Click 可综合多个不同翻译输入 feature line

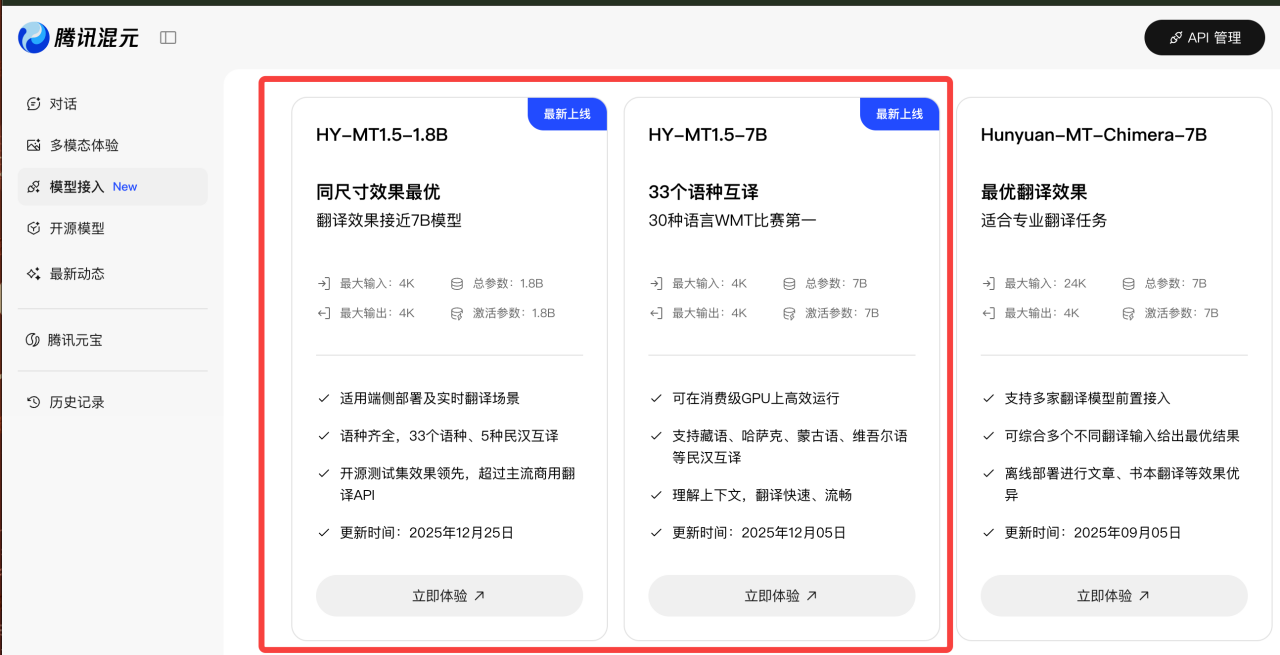pyautogui.click(x=1122, y=436)
